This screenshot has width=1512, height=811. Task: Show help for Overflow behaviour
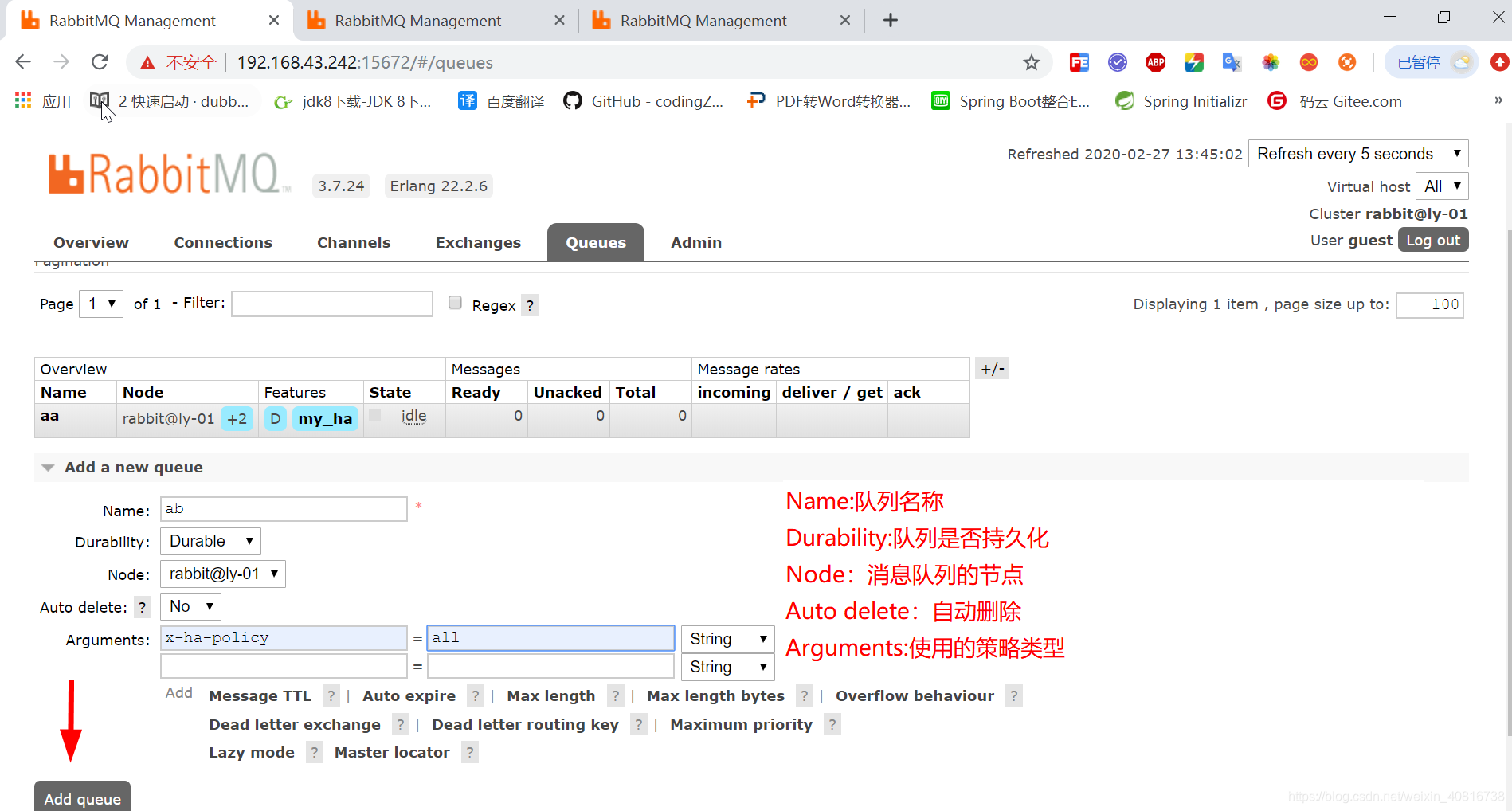1013,695
